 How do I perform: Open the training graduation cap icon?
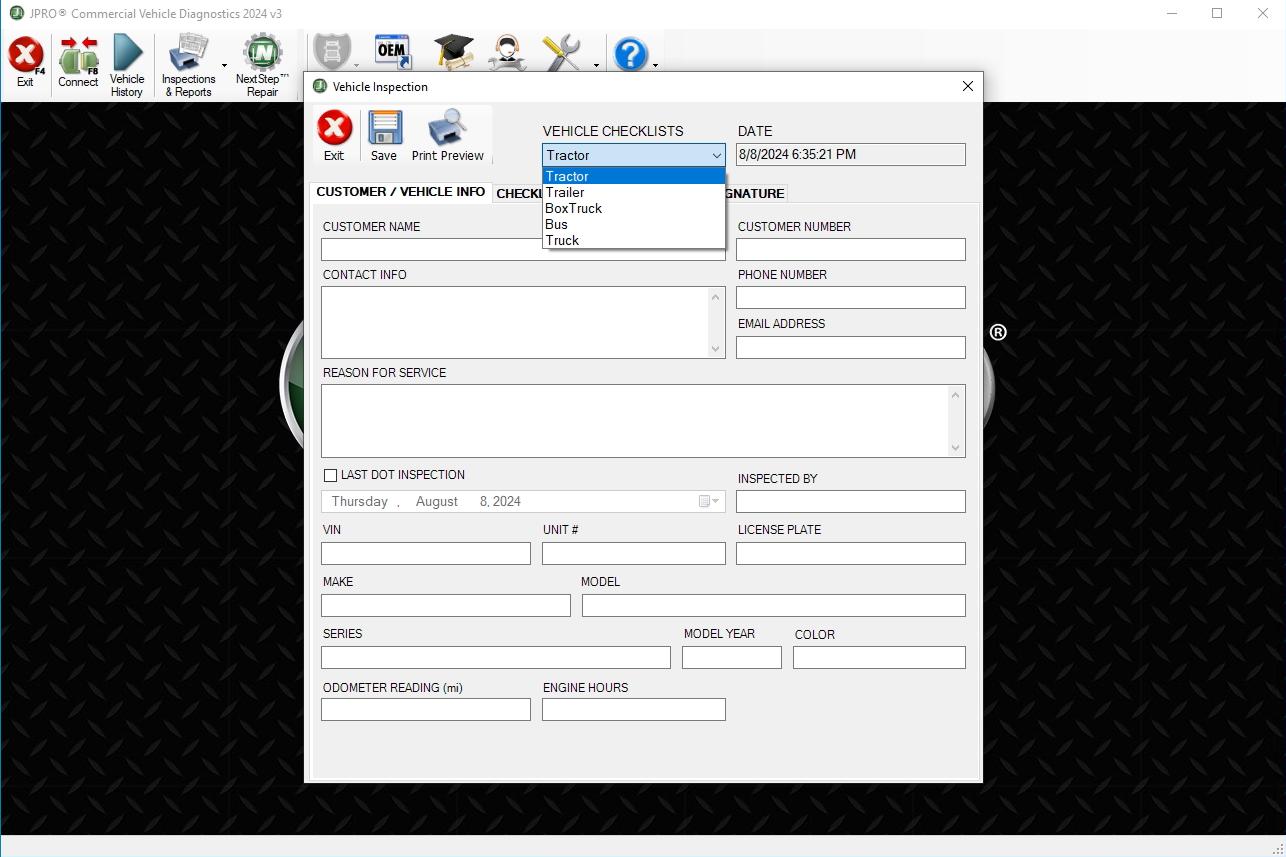pyautogui.click(x=452, y=50)
